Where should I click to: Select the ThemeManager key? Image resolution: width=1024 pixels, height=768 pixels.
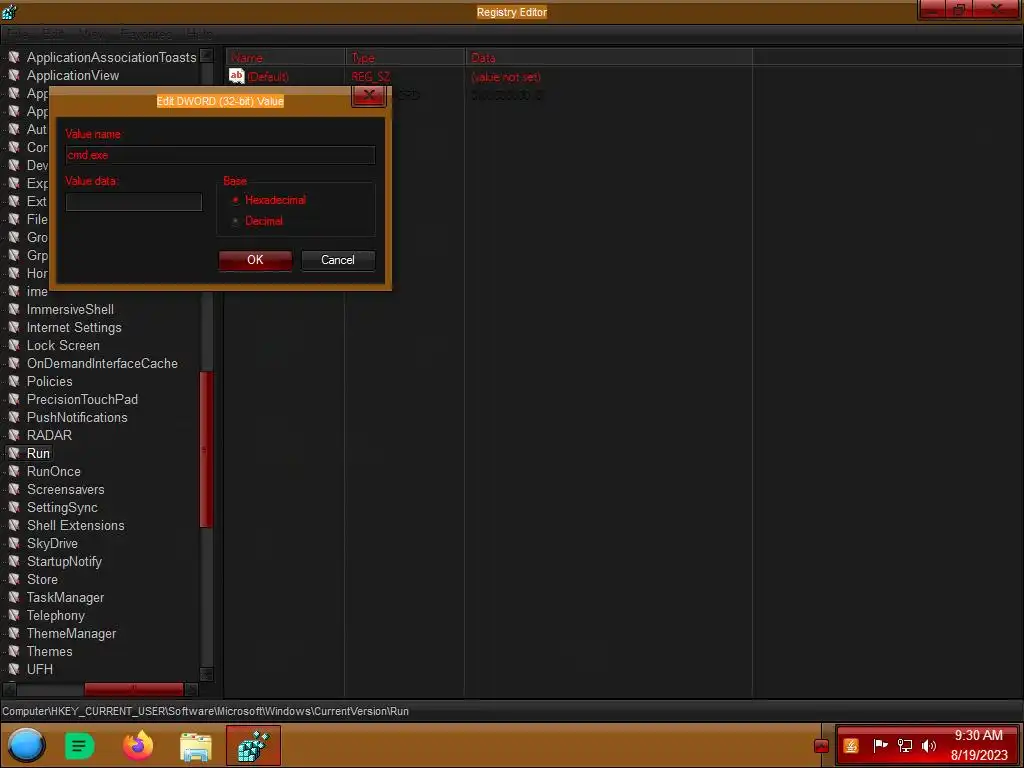(x=71, y=633)
